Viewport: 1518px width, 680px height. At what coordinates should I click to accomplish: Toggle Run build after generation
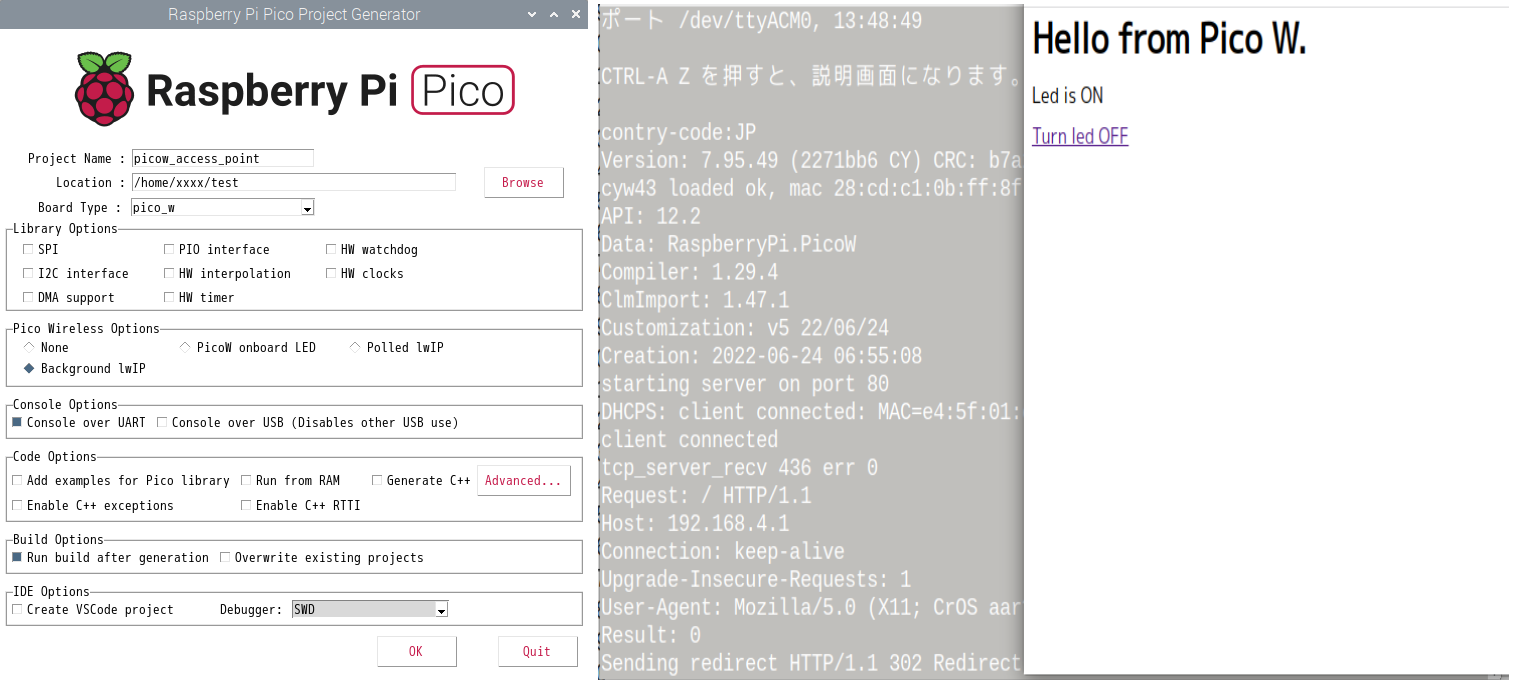[x=17, y=557]
